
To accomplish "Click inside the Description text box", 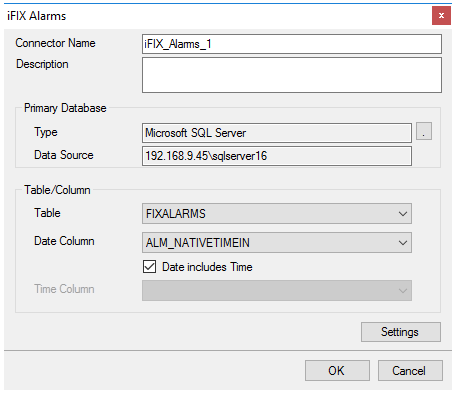I will point(292,75).
